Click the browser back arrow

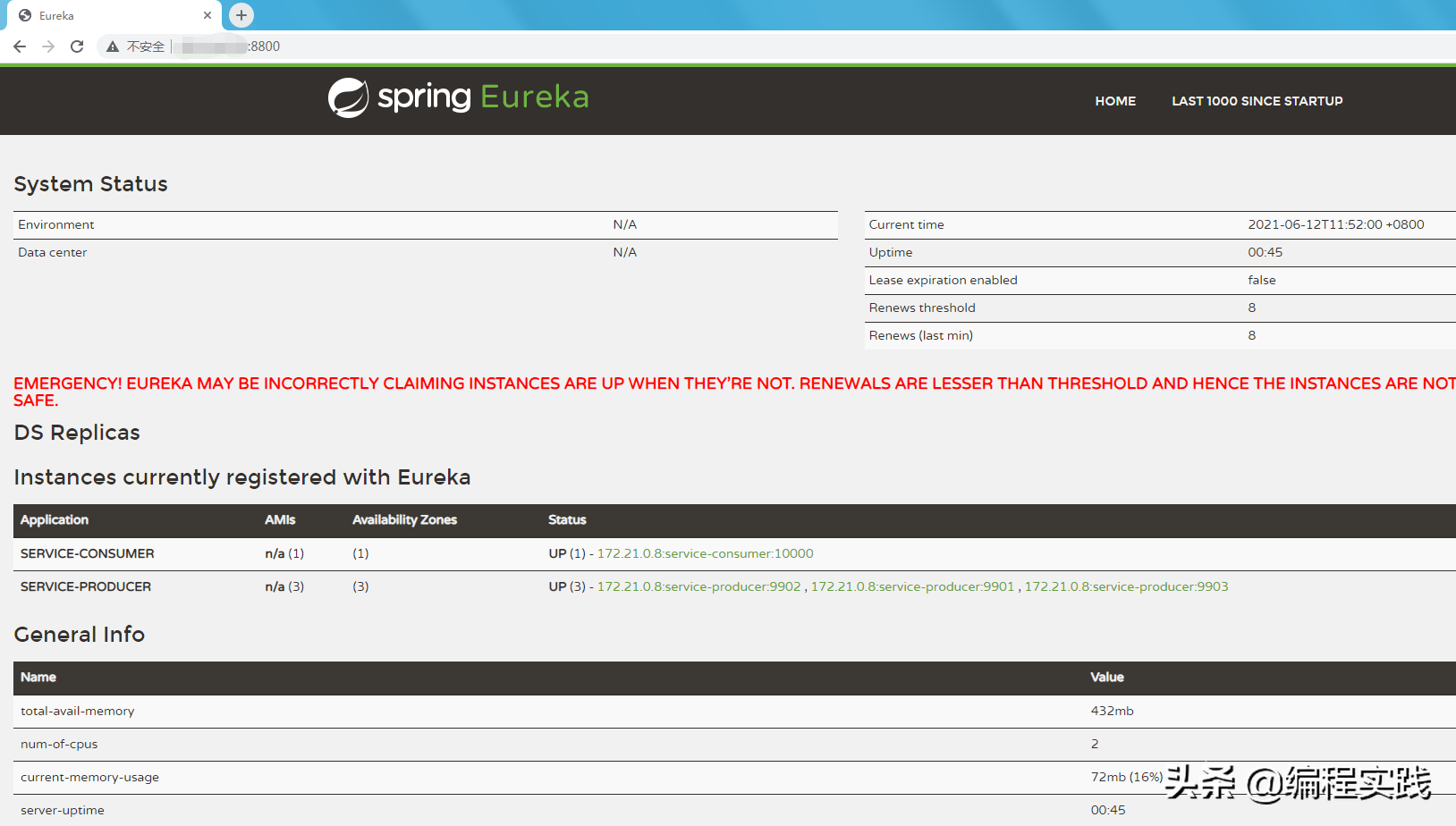(x=20, y=46)
